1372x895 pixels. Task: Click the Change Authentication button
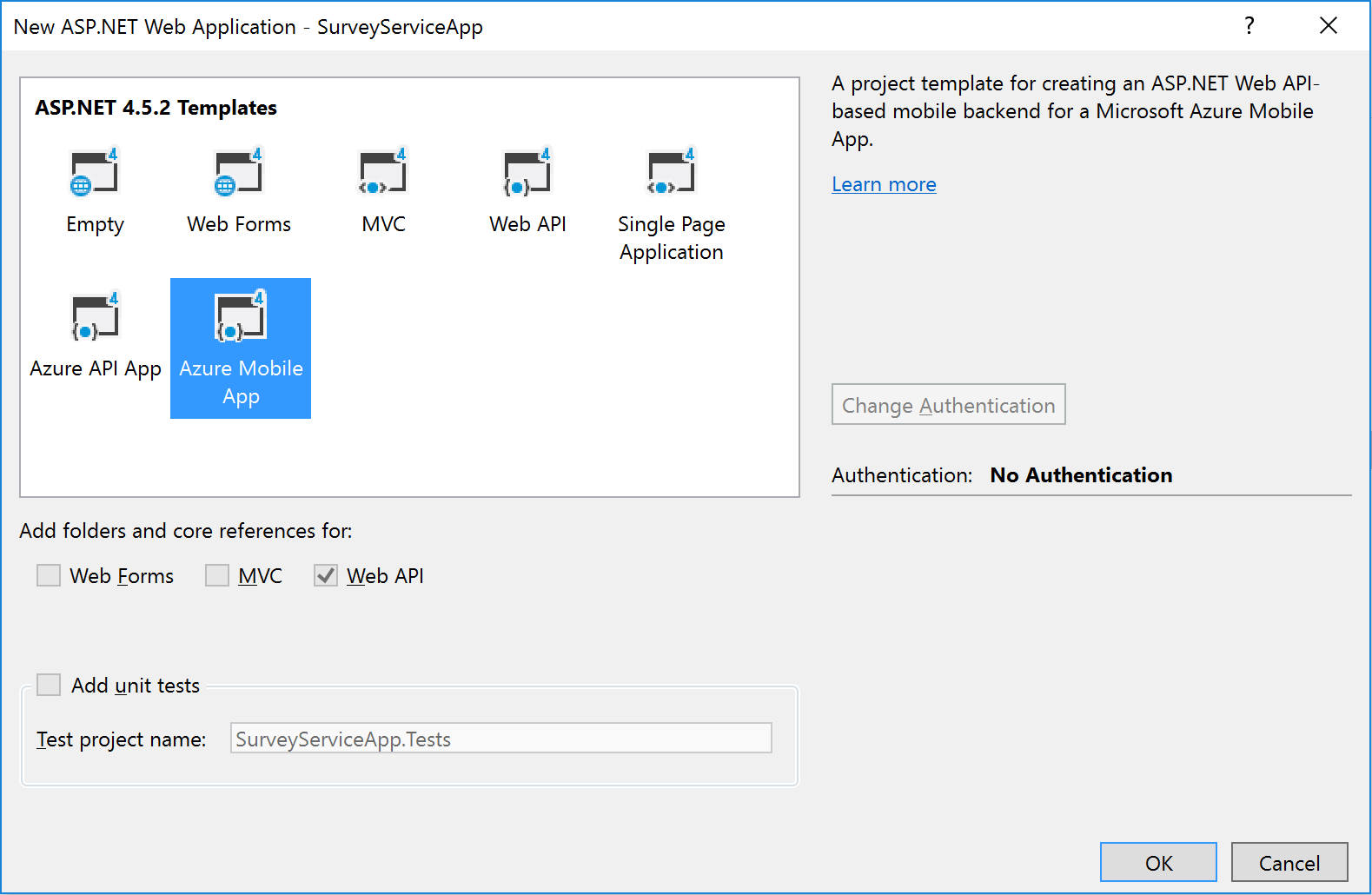(x=948, y=405)
